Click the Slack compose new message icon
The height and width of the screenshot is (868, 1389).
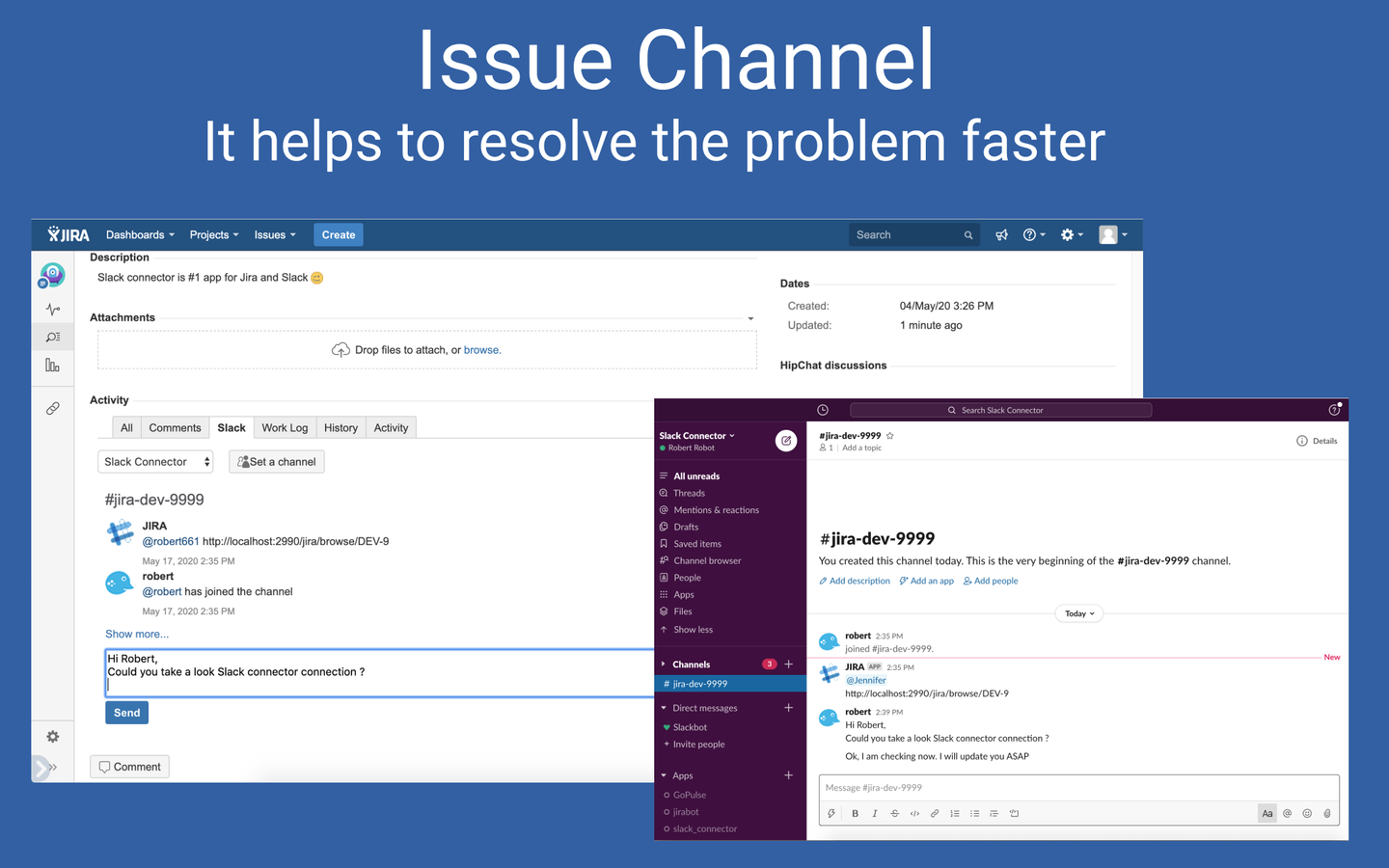coord(786,441)
